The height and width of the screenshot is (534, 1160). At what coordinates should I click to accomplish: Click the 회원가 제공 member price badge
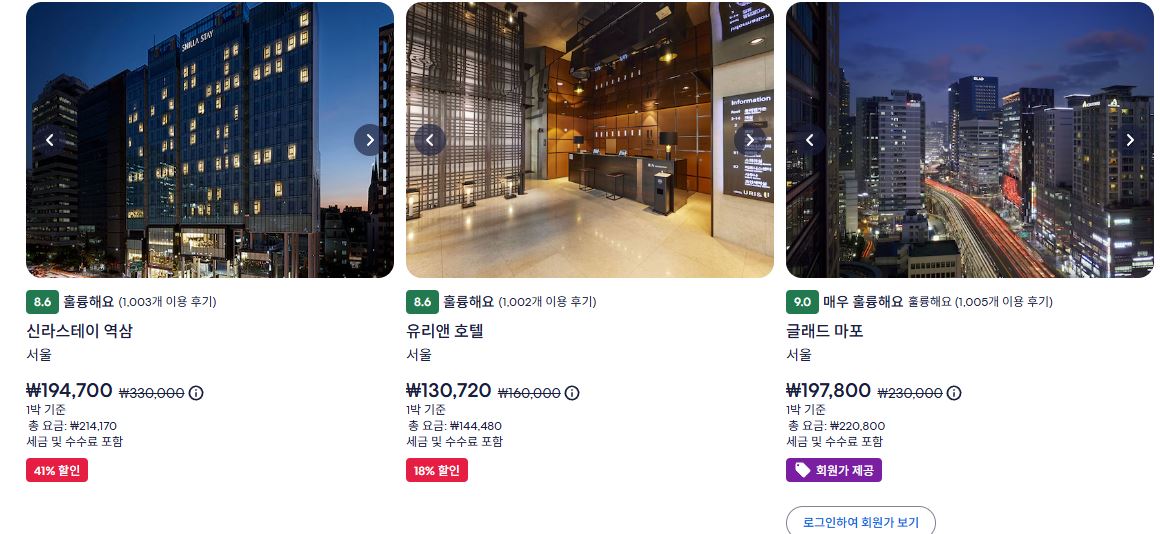click(x=834, y=470)
